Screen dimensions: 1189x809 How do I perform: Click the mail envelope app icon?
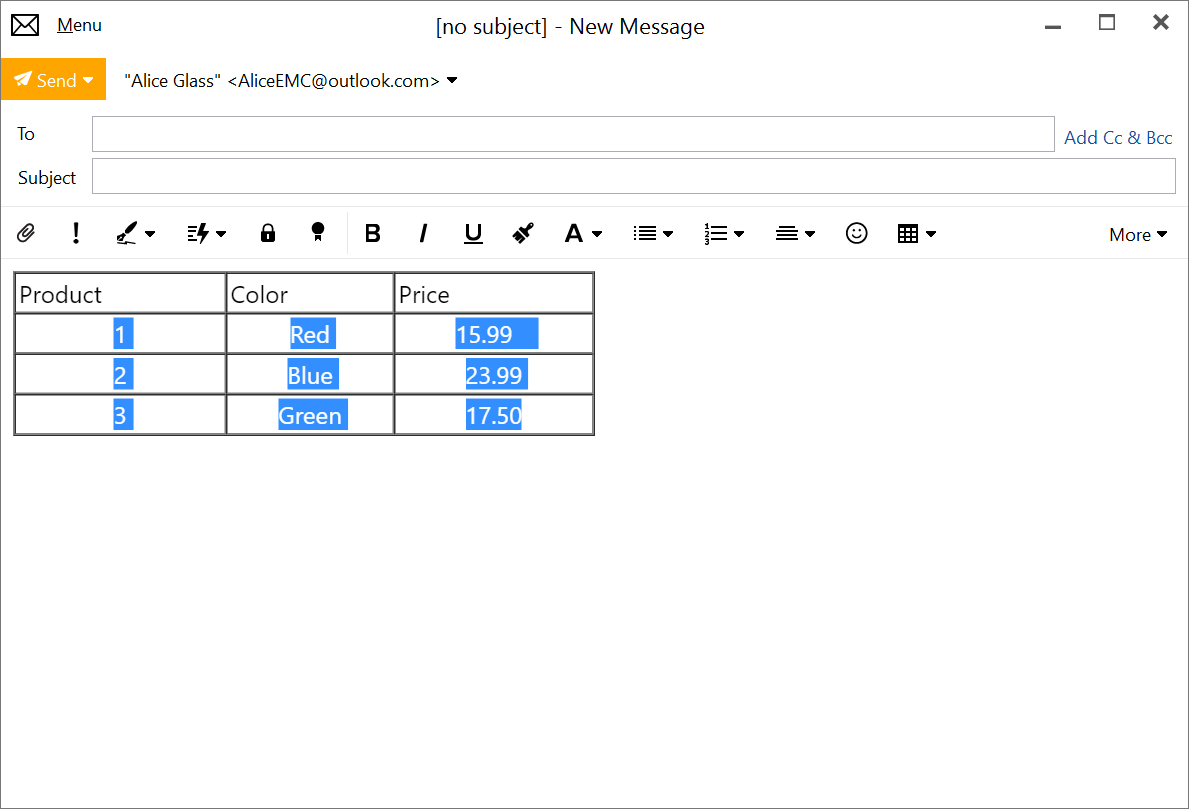(x=24, y=25)
